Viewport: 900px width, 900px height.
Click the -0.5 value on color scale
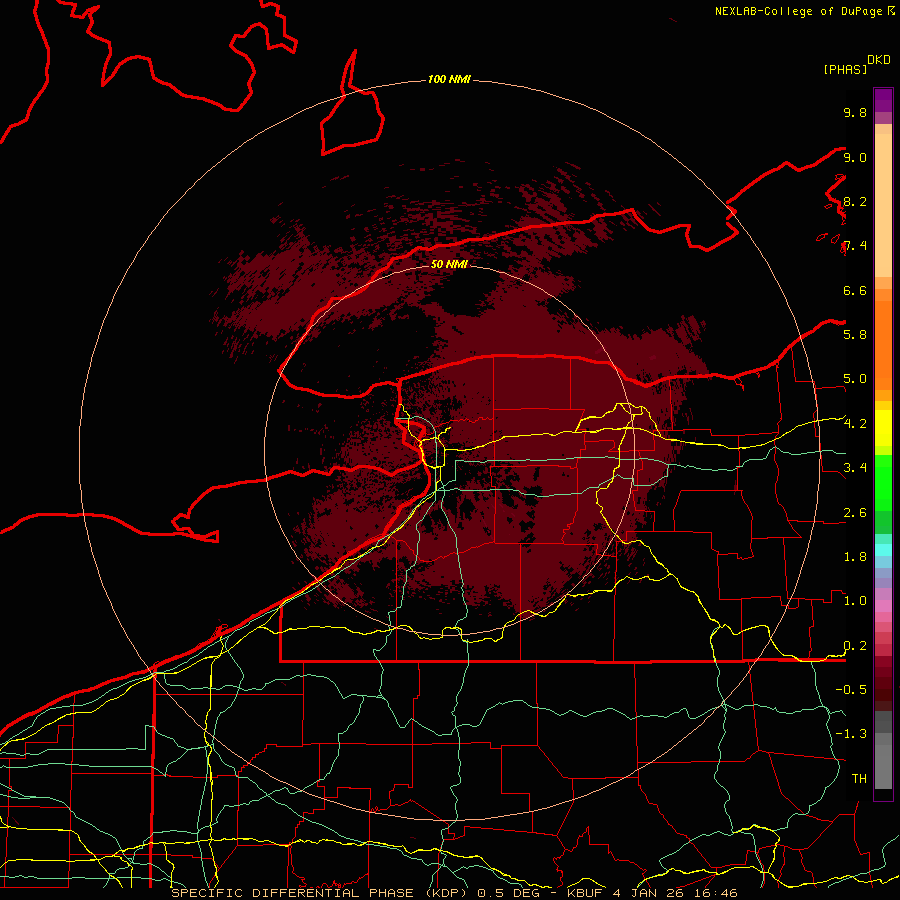coord(851,689)
